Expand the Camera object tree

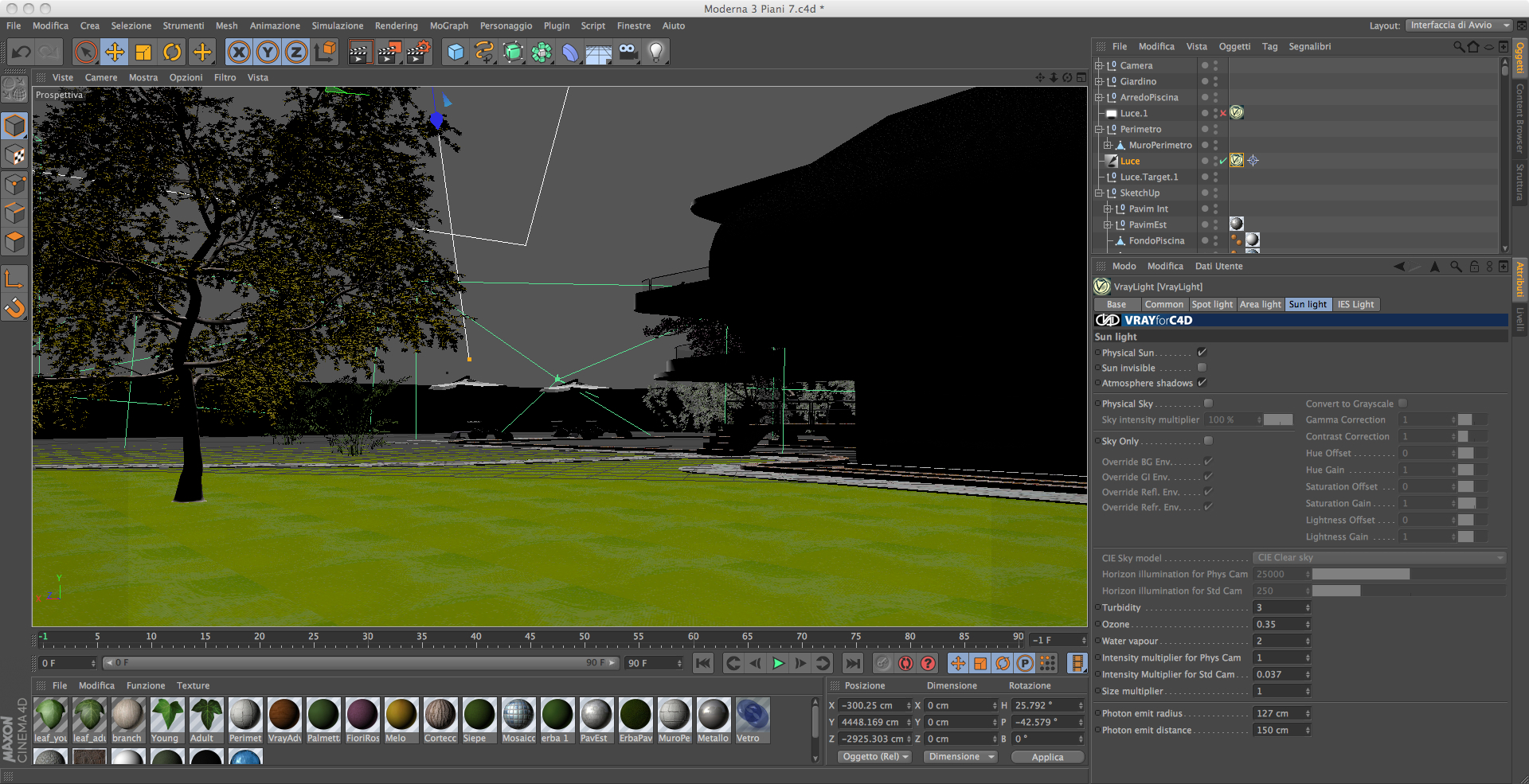pos(1099,65)
